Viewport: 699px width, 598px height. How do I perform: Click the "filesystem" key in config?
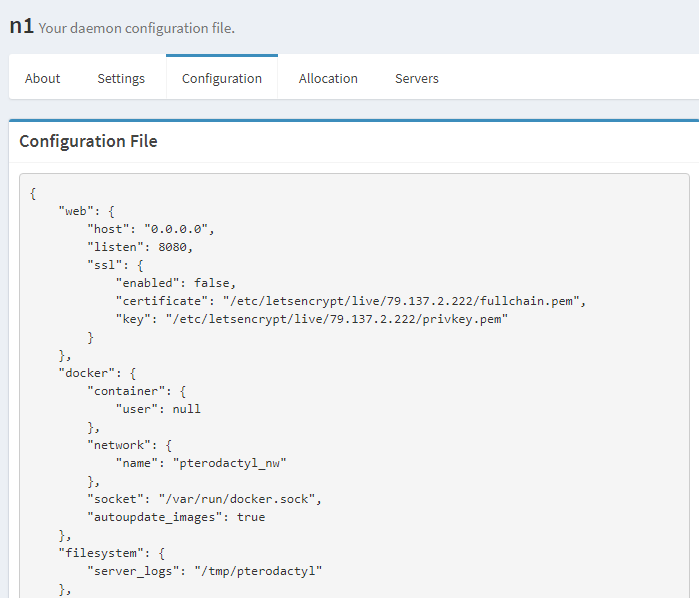pyautogui.click(x=99, y=553)
